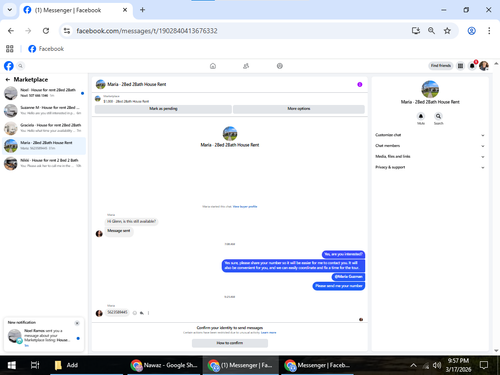Expand the Customize chat section
The image size is (500, 375).
(430, 135)
